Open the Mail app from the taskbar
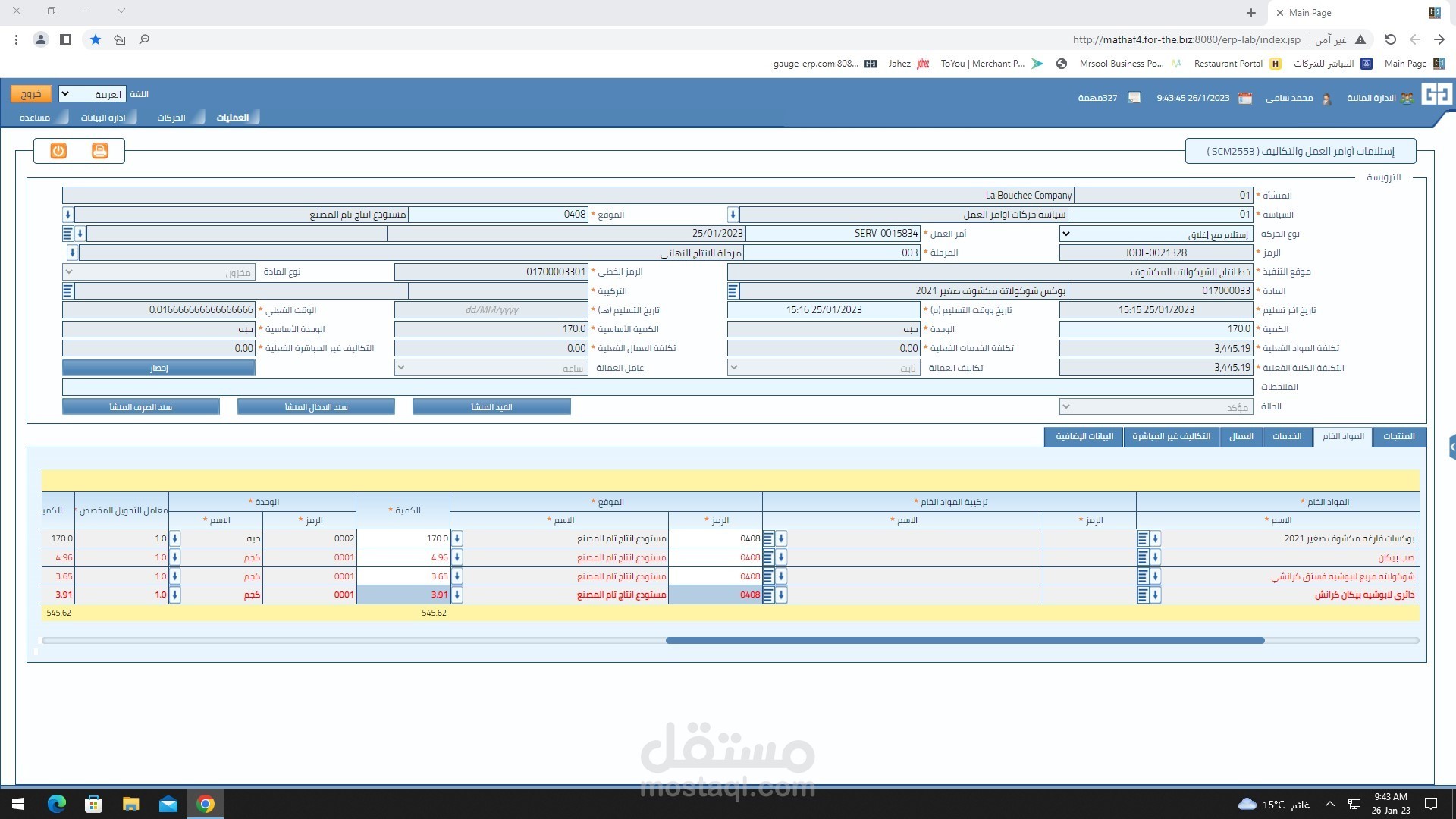This screenshot has height=819, width=1456. 168,804
